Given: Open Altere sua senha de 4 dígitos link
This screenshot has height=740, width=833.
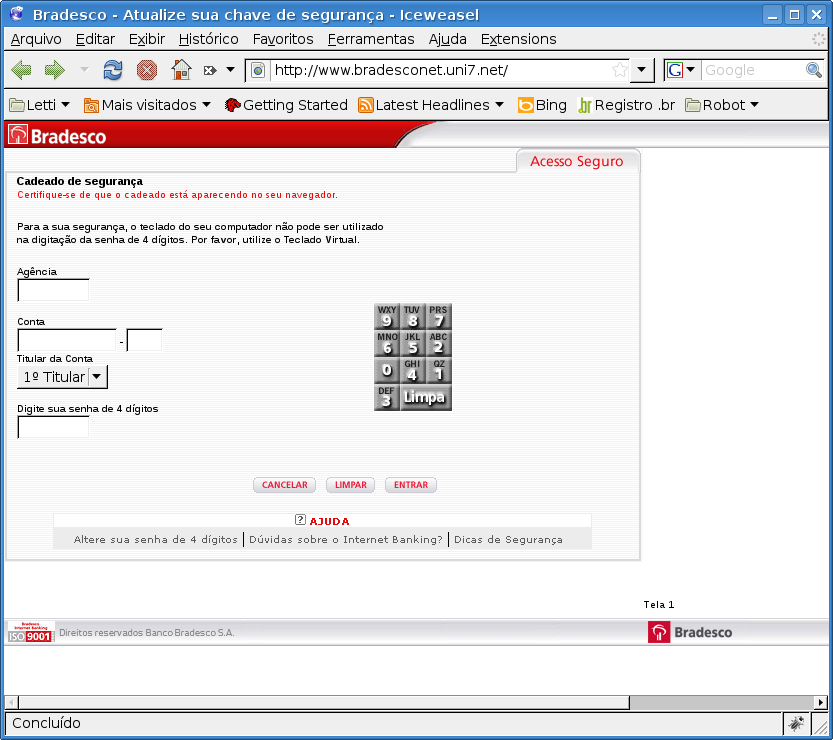Looking at the screenshot, I should [x=156, y=539].
